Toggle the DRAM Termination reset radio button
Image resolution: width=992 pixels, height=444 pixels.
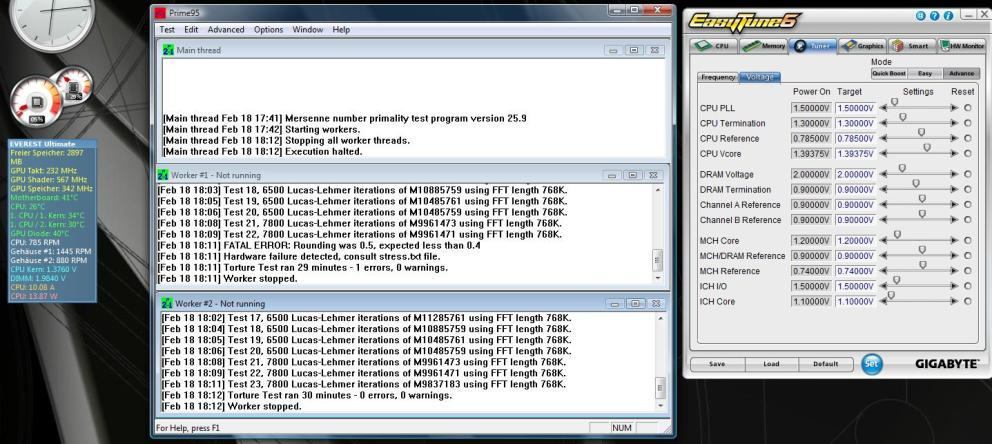[967, 190]
